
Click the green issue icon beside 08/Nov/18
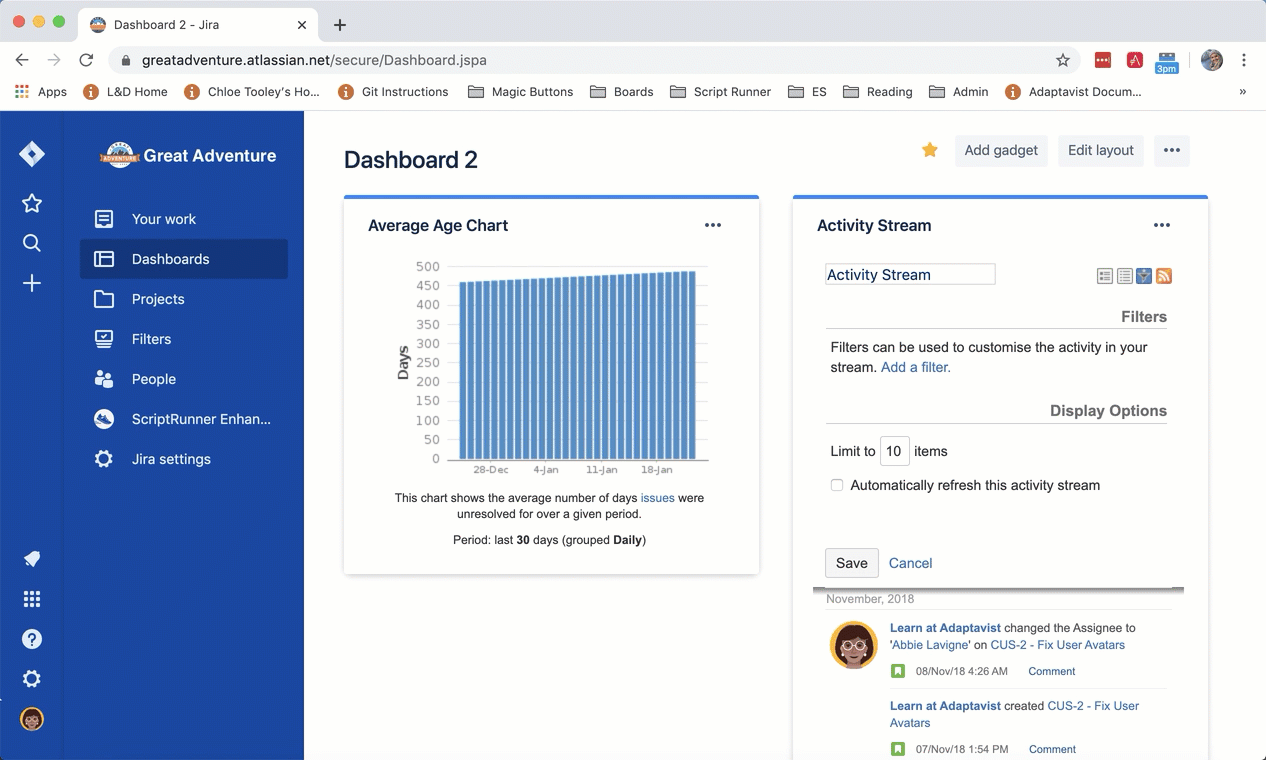click(898, 671)
